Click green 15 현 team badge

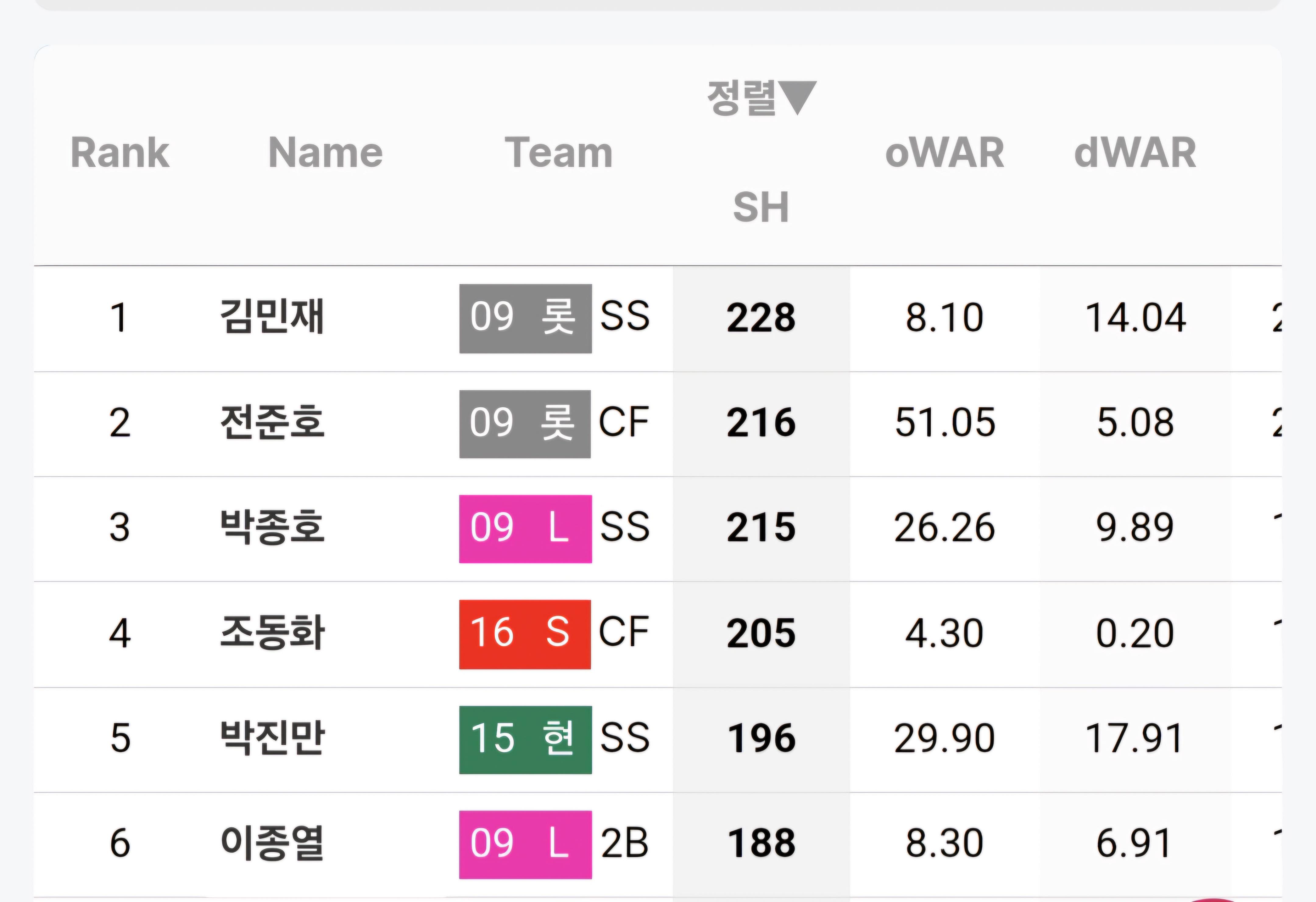pyautogui.click(x=525, y=739)
